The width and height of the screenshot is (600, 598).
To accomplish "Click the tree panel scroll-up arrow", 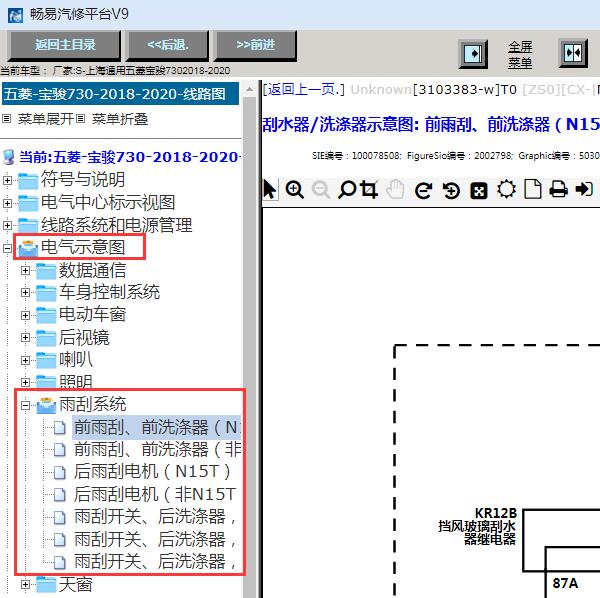I will coord(249,90).
